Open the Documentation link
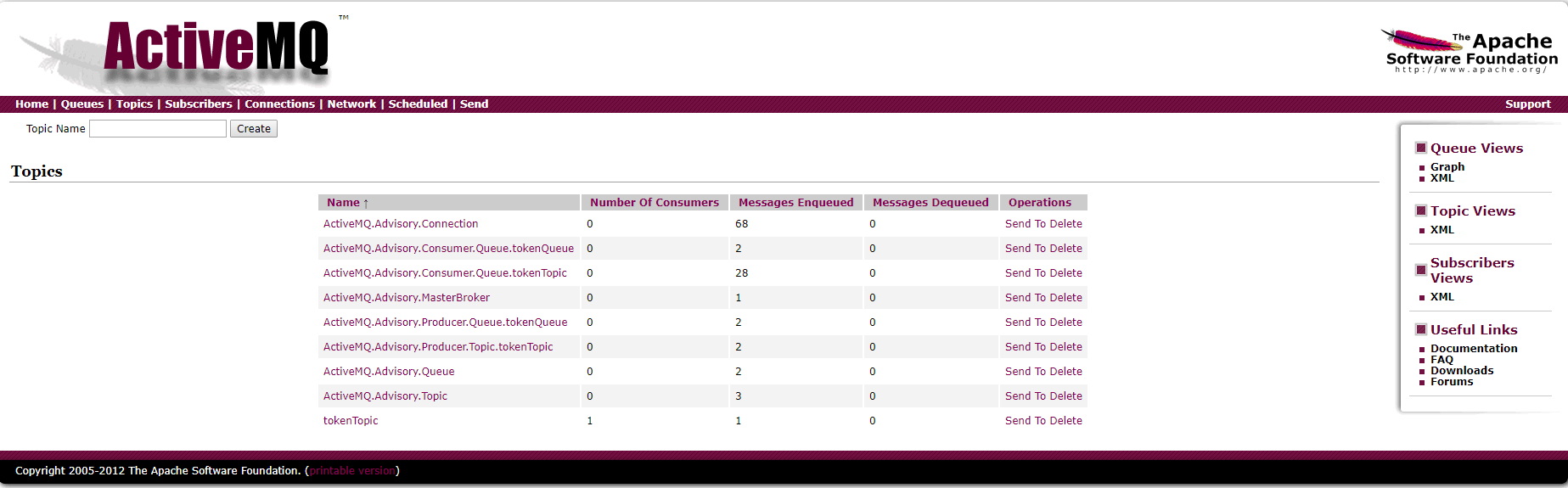This screenshot has height=488, width=1568. coord(1474,349)
